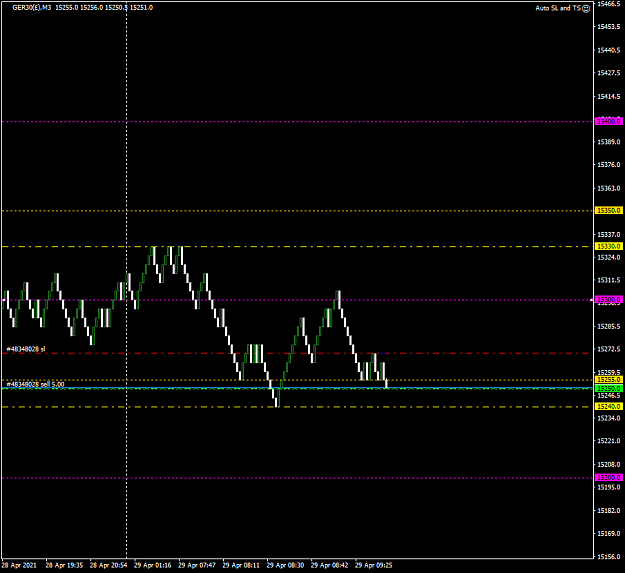Click the 15182.0 price scale value

609,510
